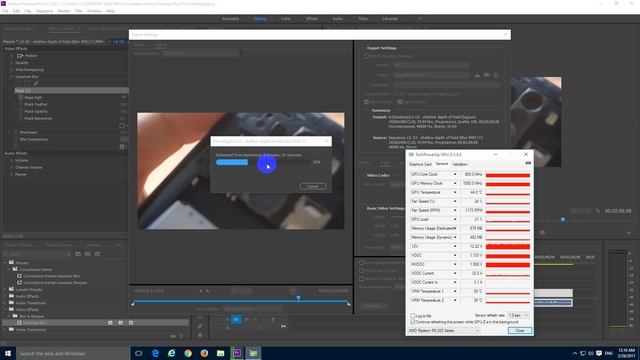Select Convolution Kernel Gaussian Sharpen preset
640x360 pixels.
pyautogui.click(x=55, y=282)
